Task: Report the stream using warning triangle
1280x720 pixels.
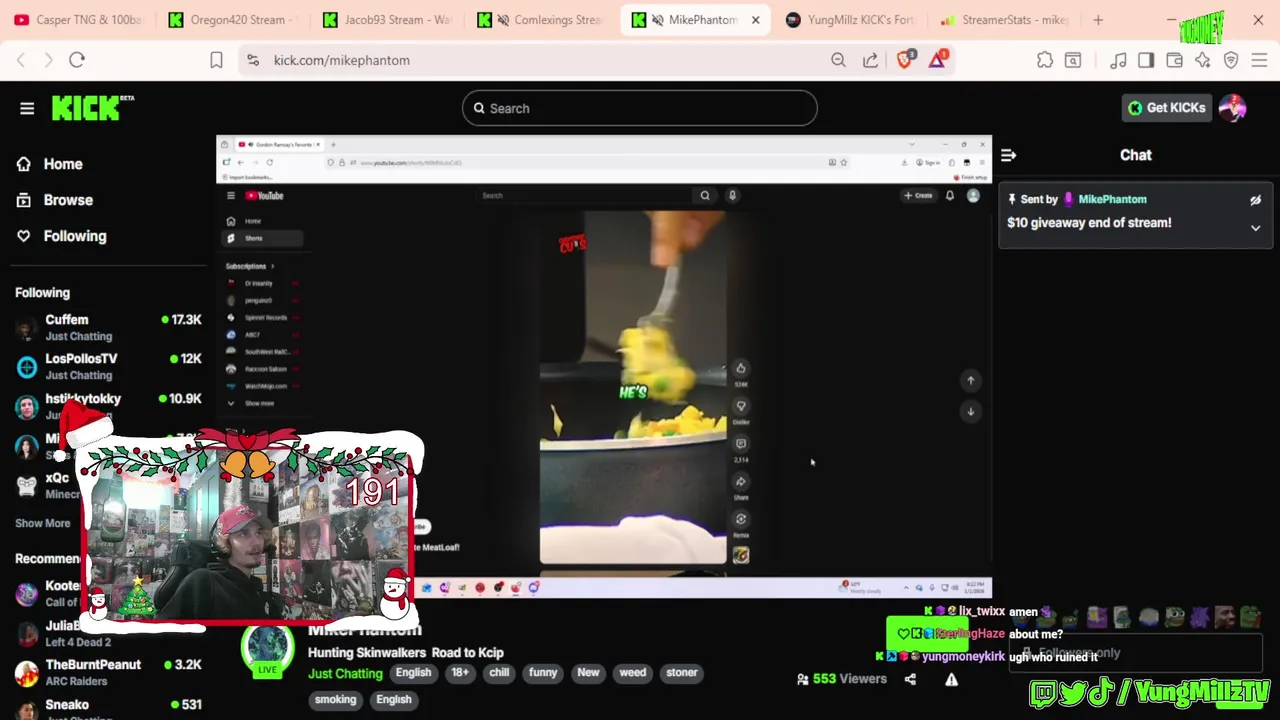Action: pyautogui.click(x=951, y=679)
